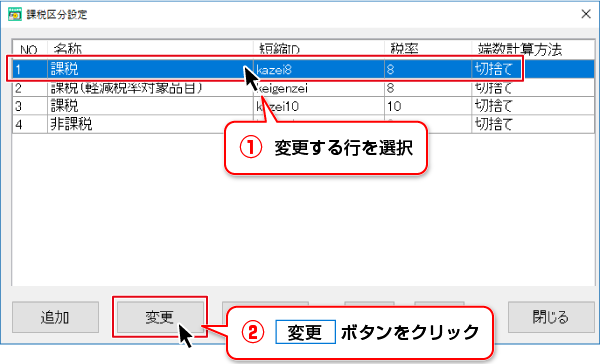Click the keigenzei short ID cell
Image resolution: width=600 pixels, height=364 pixels.
[x=318, y=88]
